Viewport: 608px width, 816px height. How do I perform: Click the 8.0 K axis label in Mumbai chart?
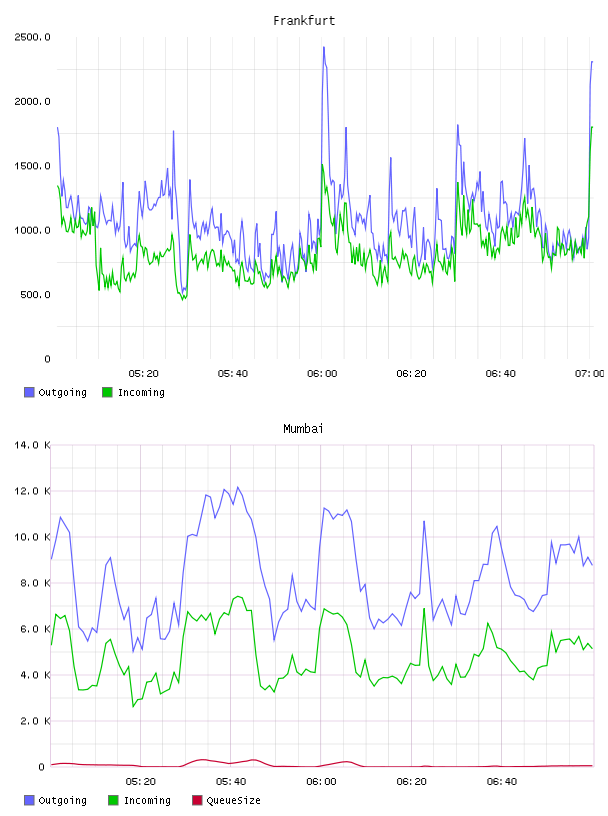coord(35,583)
